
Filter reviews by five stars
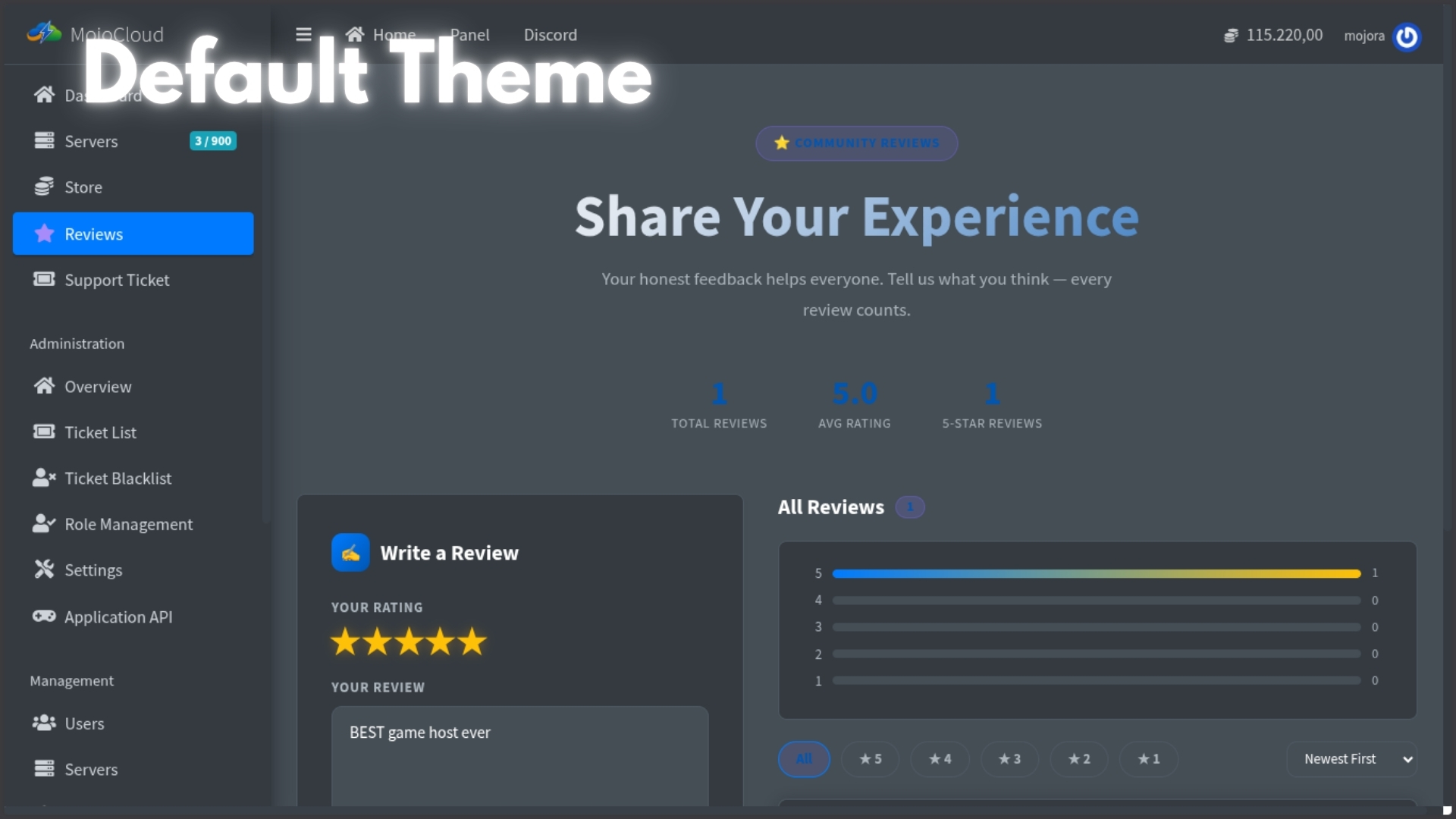tap(870, 759)
